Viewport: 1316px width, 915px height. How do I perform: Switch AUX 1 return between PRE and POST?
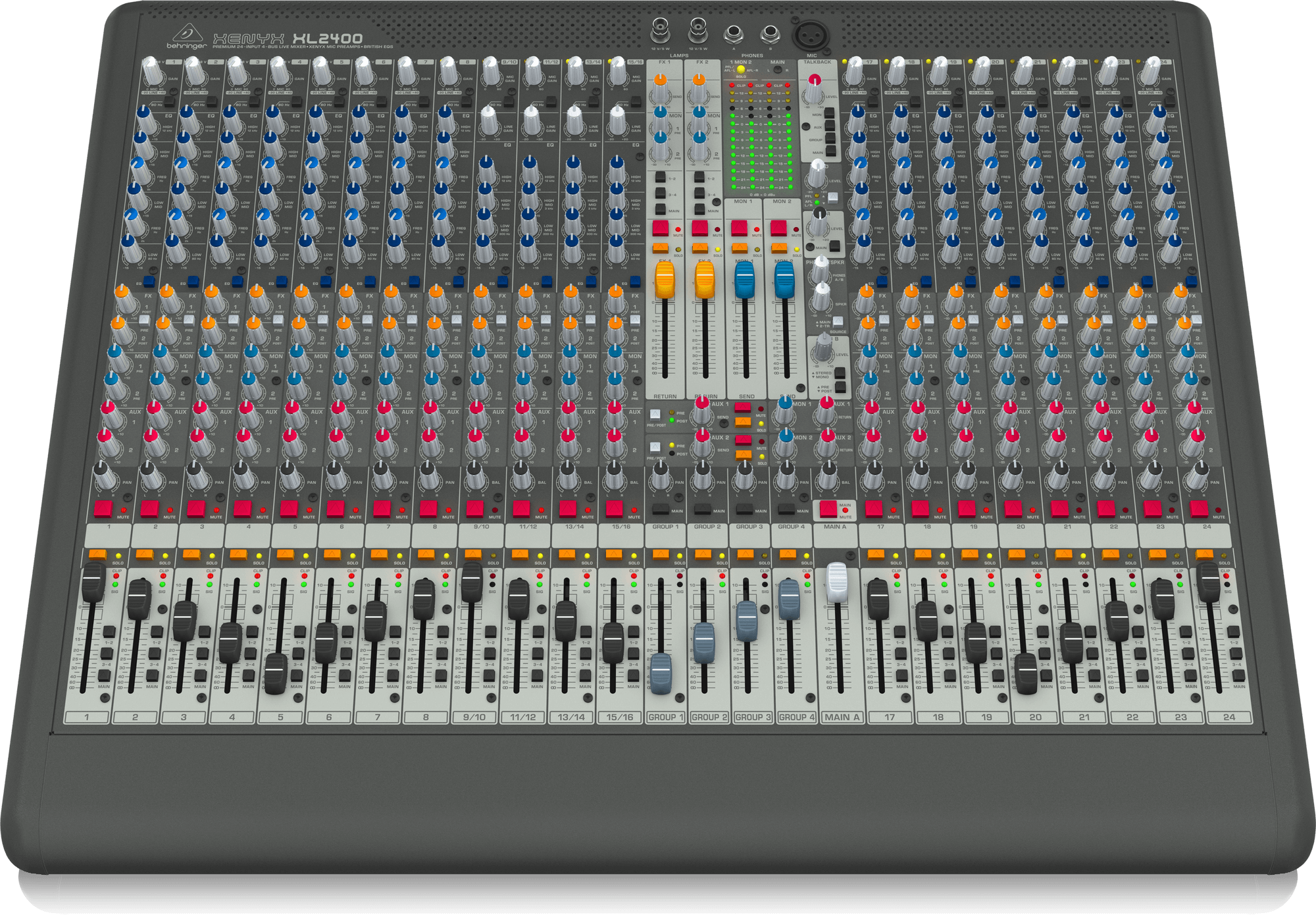point(655,415)
